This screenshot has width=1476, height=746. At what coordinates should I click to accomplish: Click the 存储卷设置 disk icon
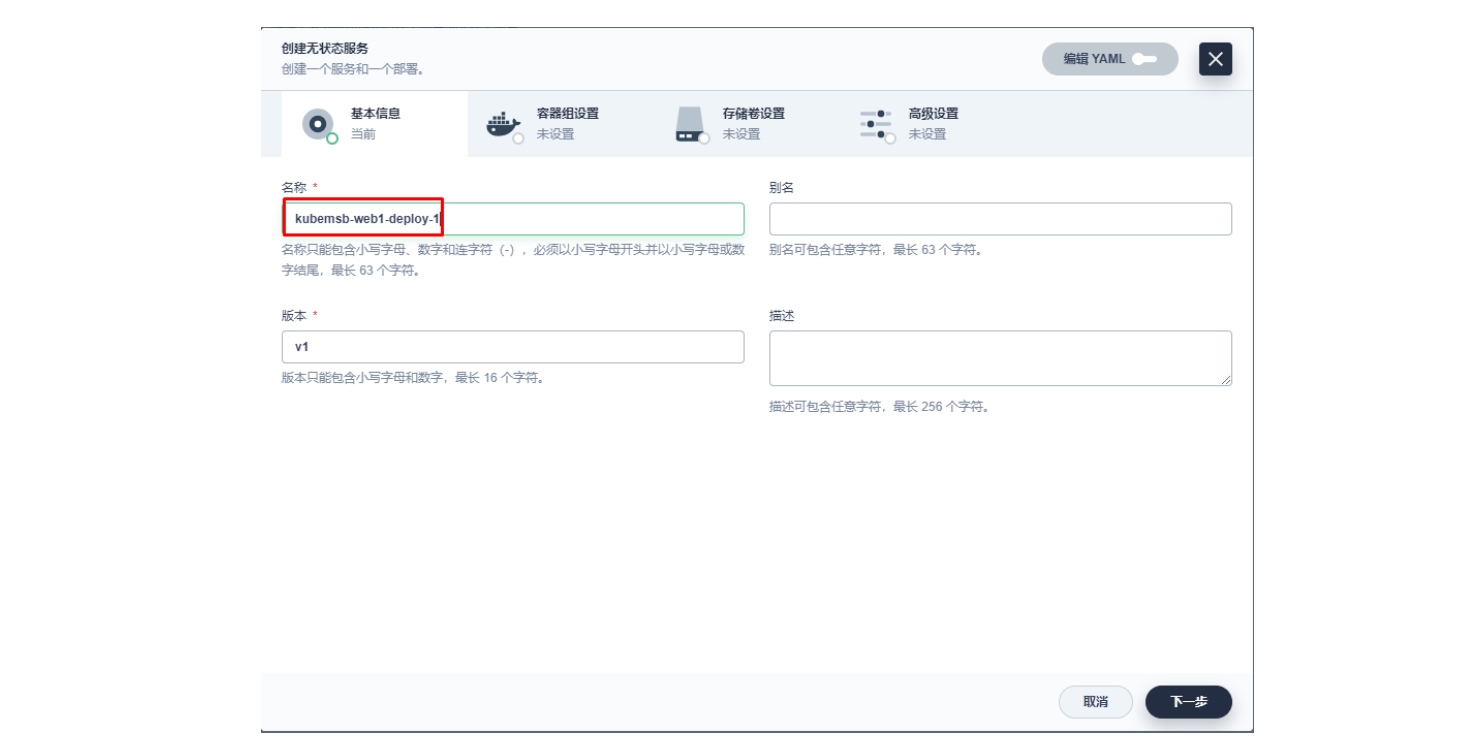691,124
